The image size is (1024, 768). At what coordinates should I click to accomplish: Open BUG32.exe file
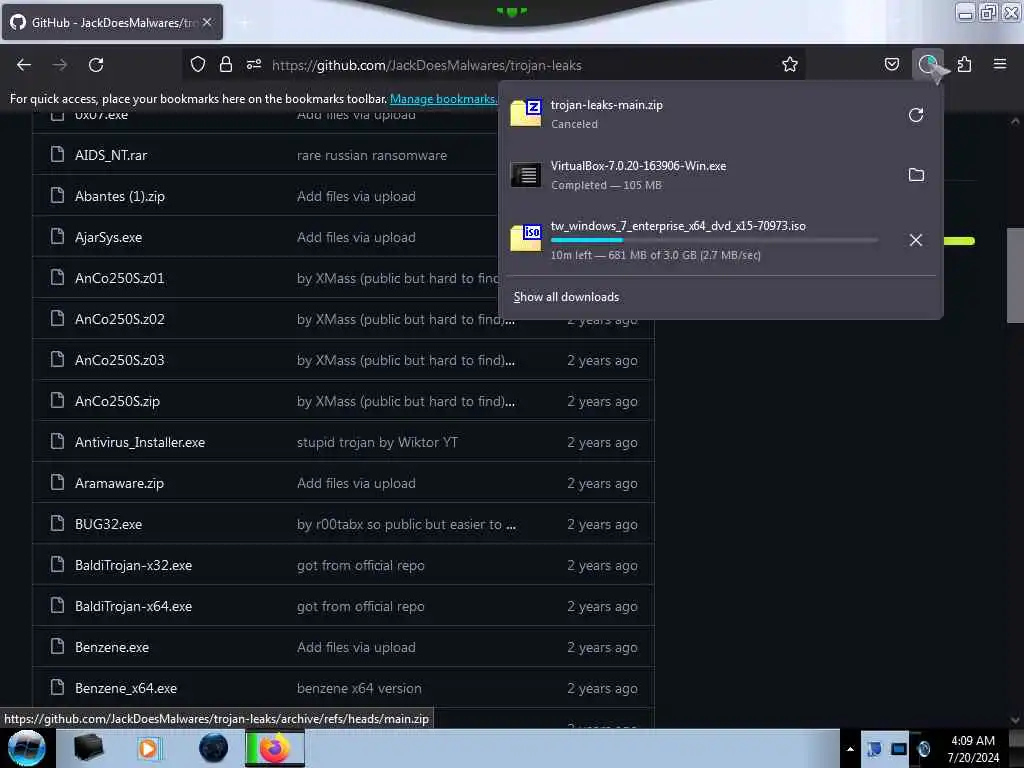point(108,524)
